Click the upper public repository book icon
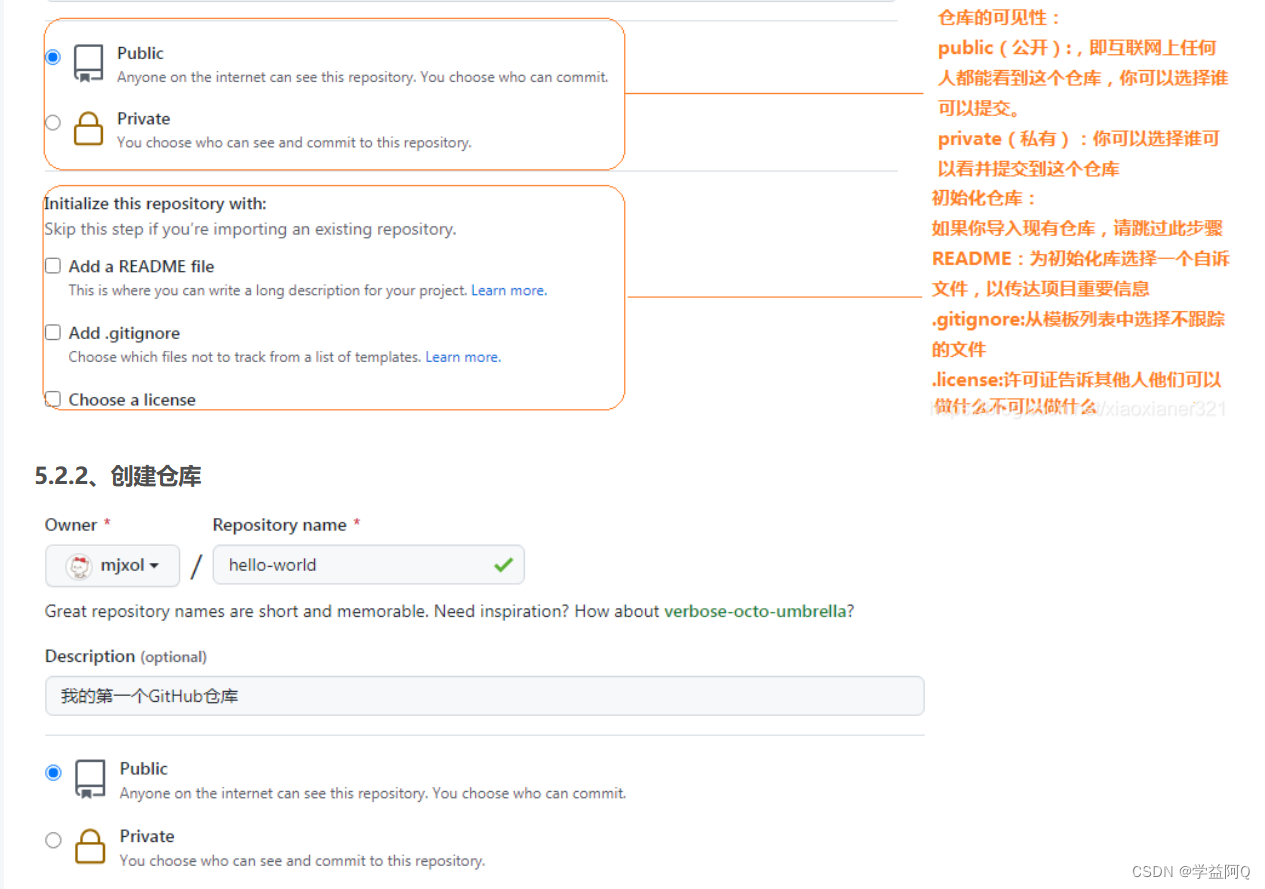The width and height of the screenshot is (1265, 889). (x=89, y=63)
